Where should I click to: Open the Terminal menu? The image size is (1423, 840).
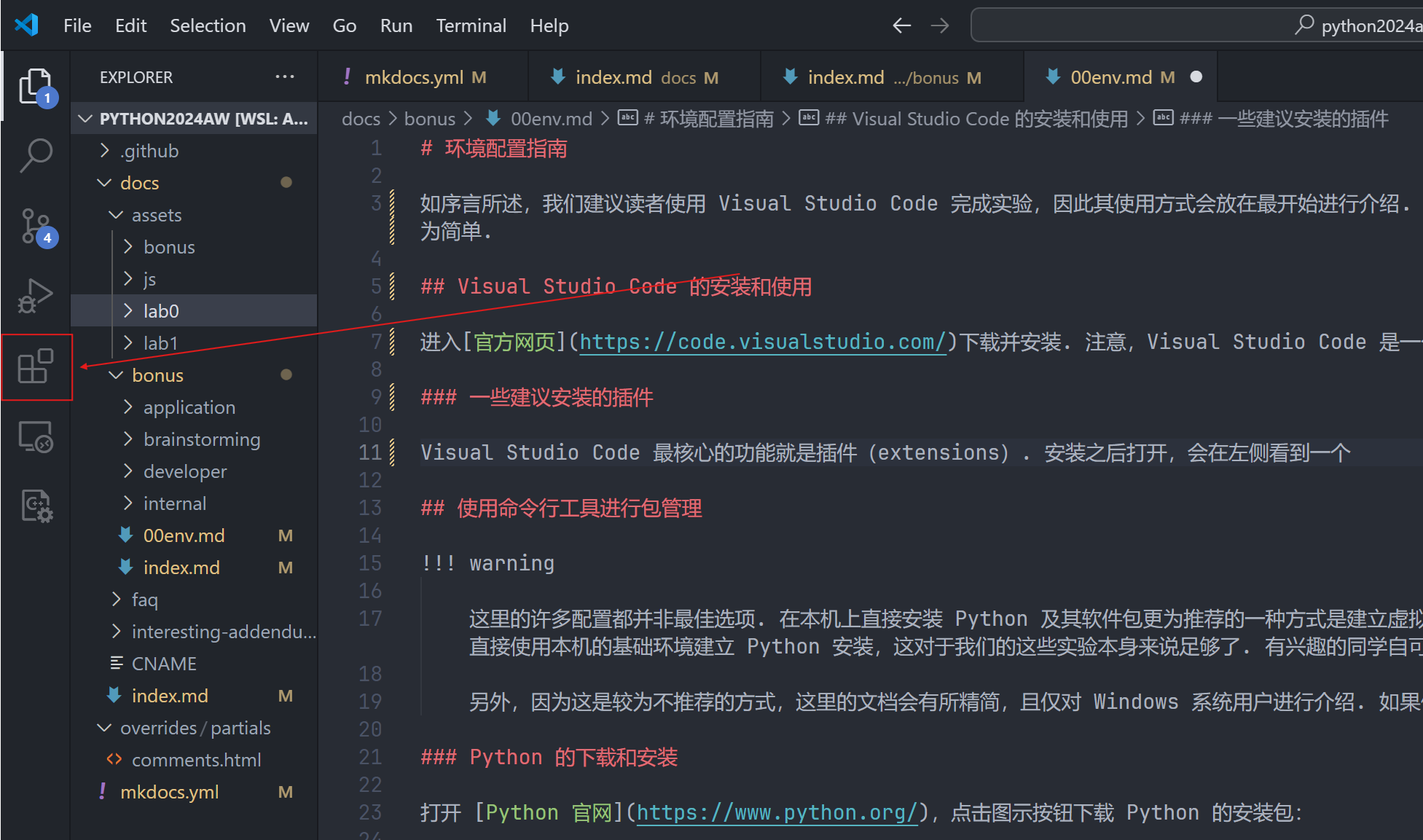pyautogui.click(x=471, y=26)
